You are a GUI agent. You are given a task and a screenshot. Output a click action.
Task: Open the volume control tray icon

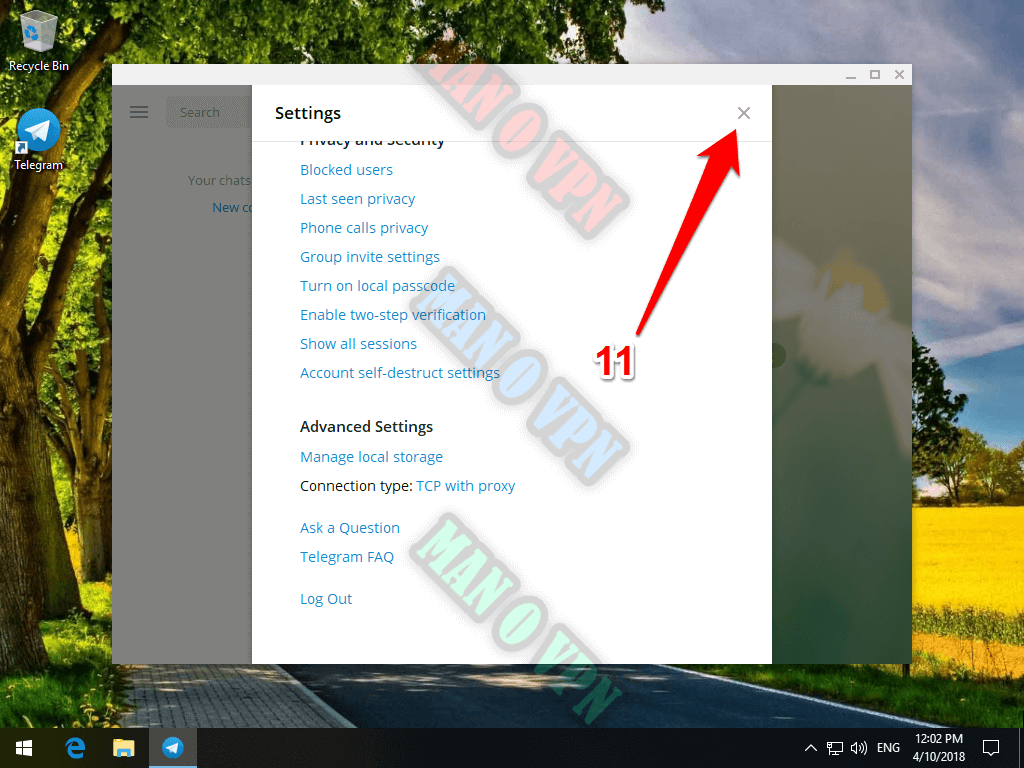(x=859, y=748)
